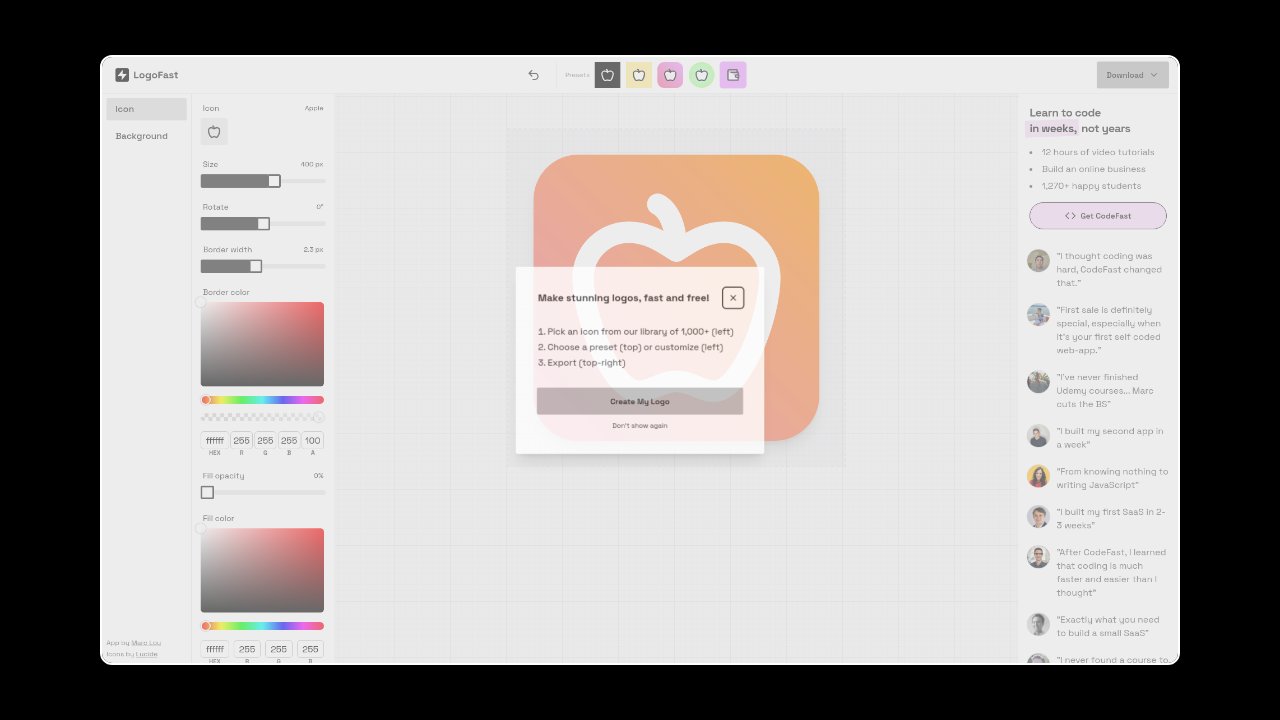Click the Border color R value field
1280x720 pixels.
(x=241, y=441)
